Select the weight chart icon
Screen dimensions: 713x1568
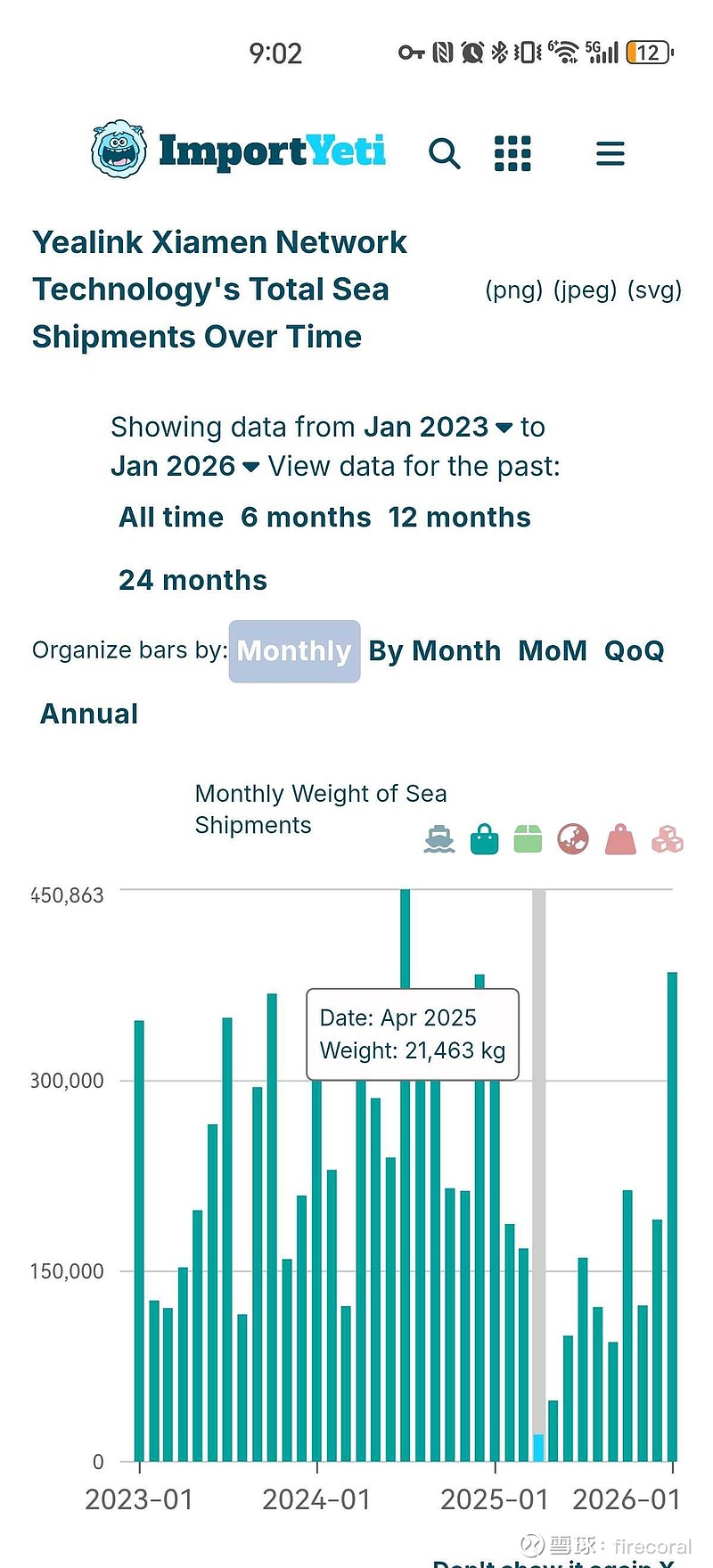tap(620, 839)
